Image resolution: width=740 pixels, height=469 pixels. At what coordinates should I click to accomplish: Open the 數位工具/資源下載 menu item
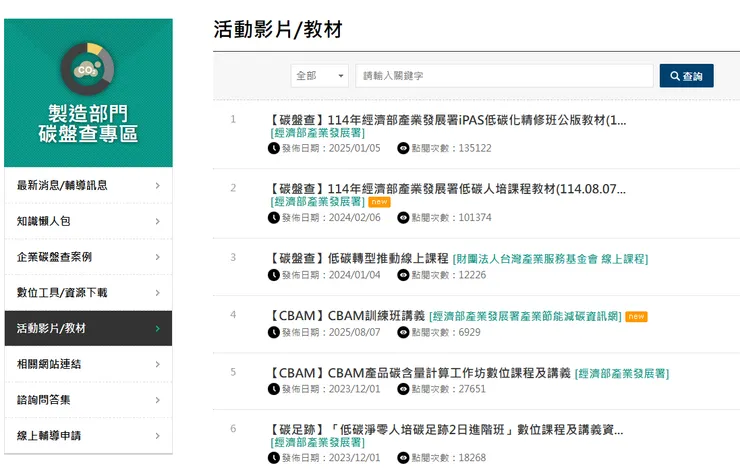(x=88, y=293)
